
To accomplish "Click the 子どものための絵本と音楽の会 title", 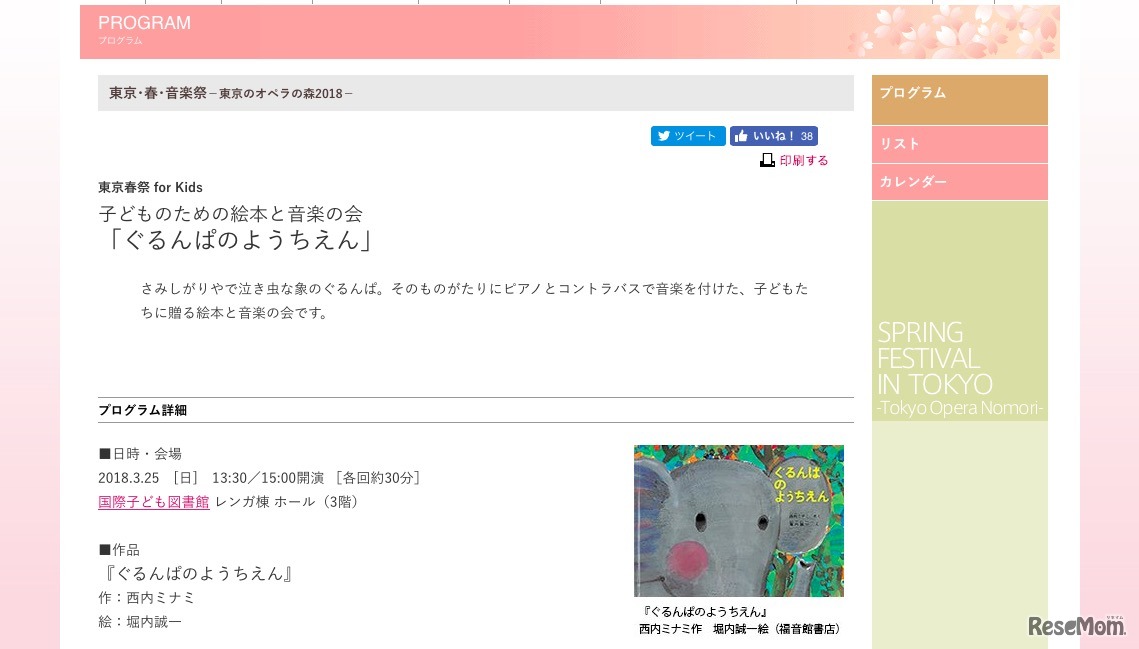I will coord(230,214).
